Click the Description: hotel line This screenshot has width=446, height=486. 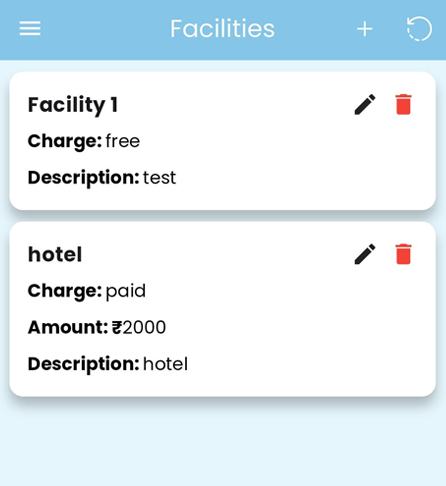pos(108,364)
